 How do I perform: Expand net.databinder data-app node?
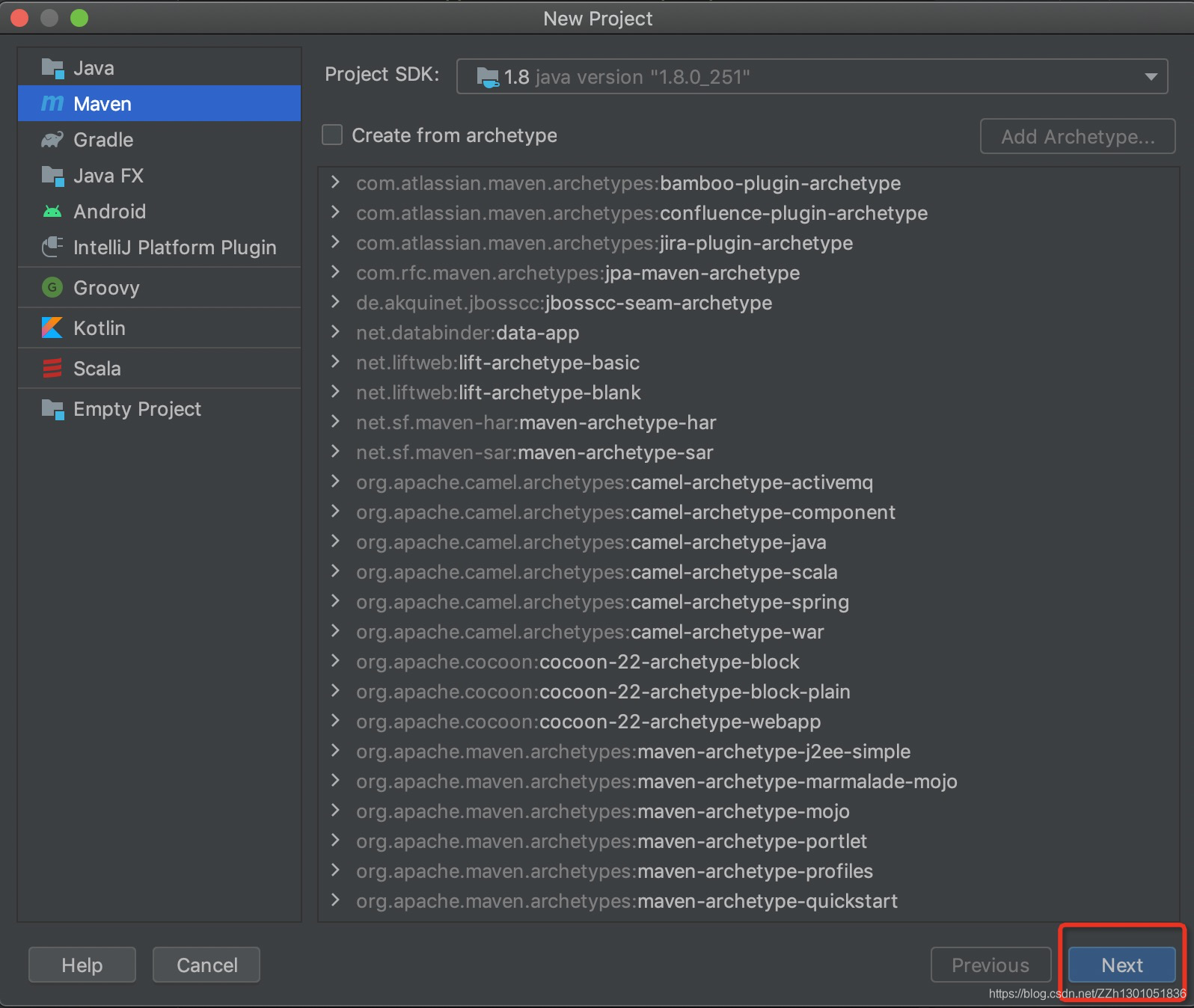coord(335,332)
